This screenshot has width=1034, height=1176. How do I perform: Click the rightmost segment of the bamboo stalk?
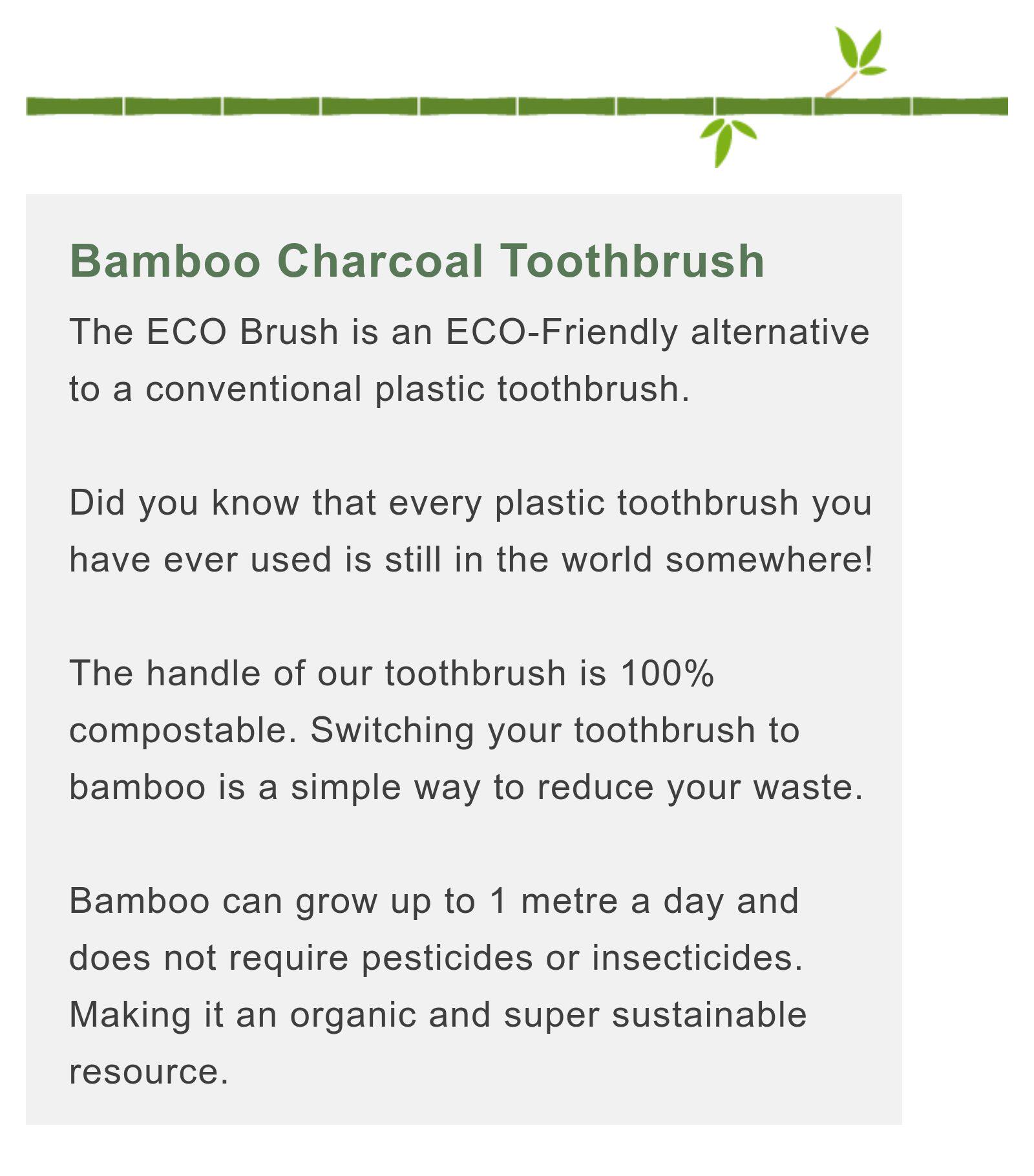960,106
